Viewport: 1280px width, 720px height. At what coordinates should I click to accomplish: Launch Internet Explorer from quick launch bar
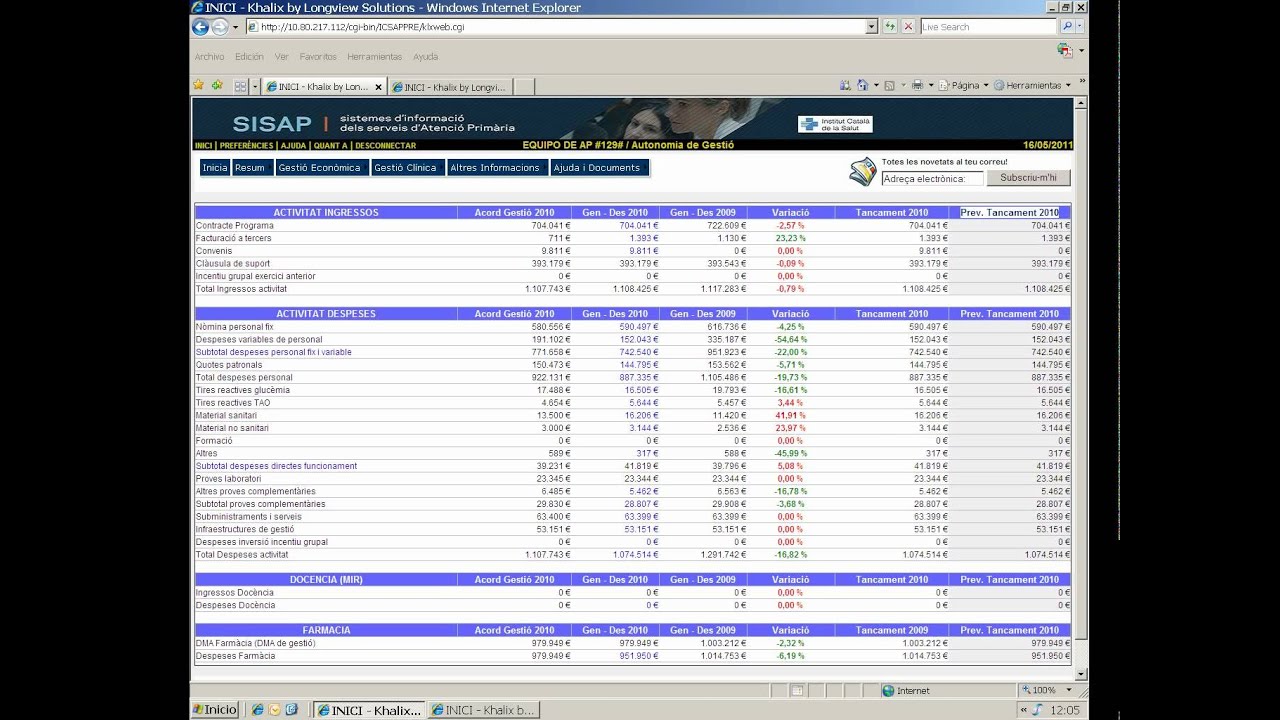click(258, 710)
